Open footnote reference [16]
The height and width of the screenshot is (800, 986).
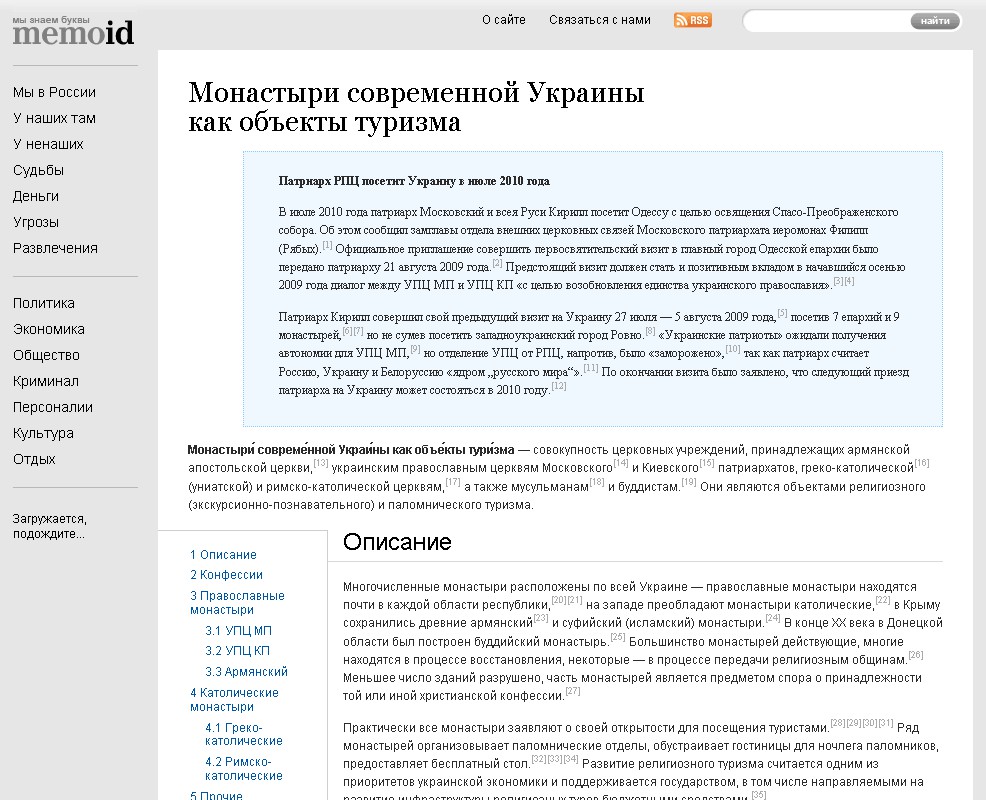pyautogui.click(x=922, y=463)
